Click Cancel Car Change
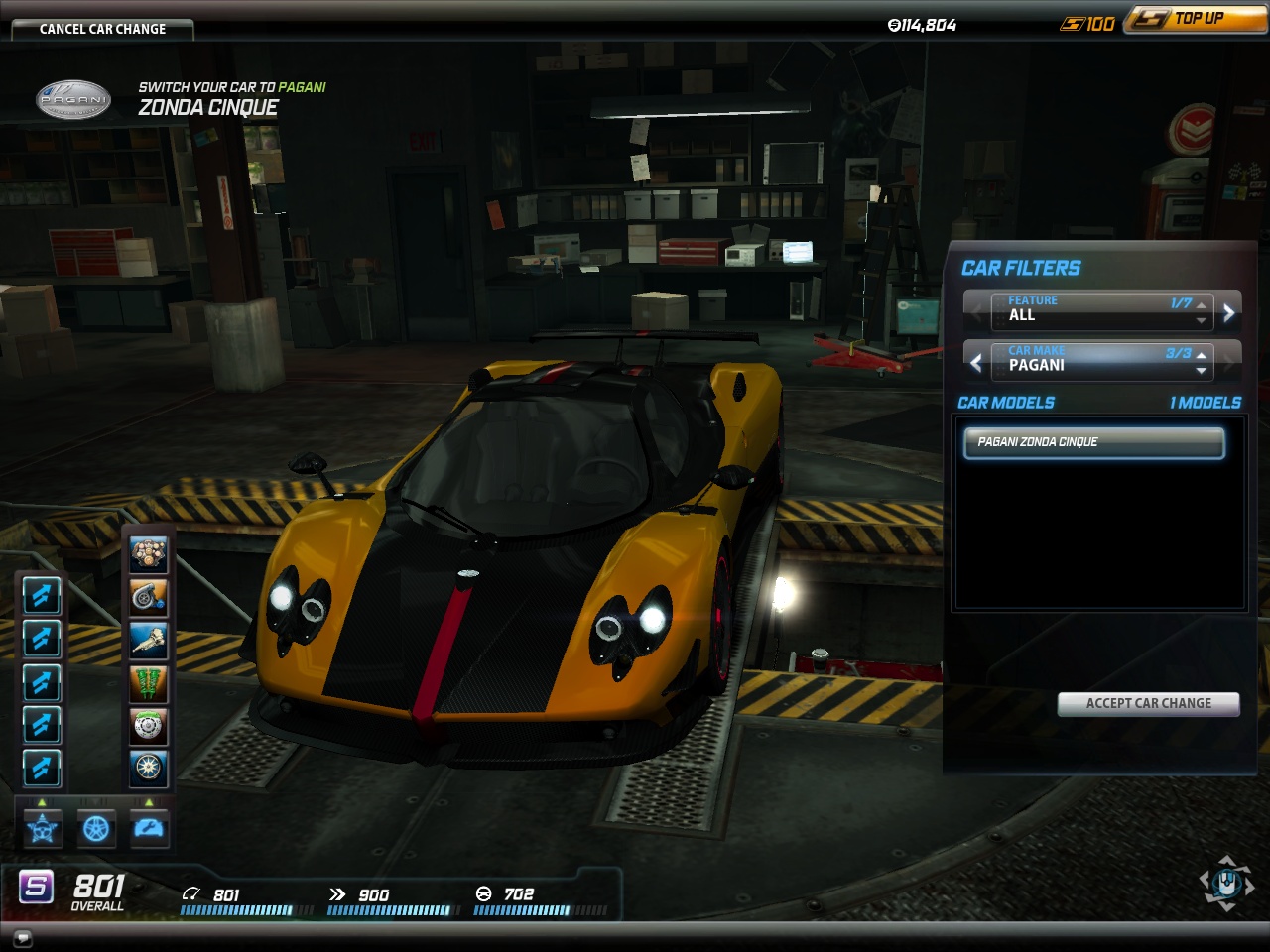The width and height of the screenshot is (1270, 952). pos(102,29)
